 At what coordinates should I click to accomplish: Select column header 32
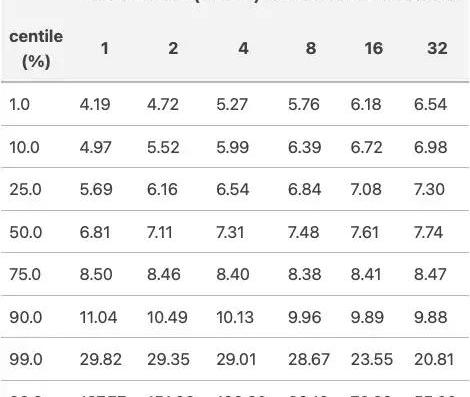437,48
